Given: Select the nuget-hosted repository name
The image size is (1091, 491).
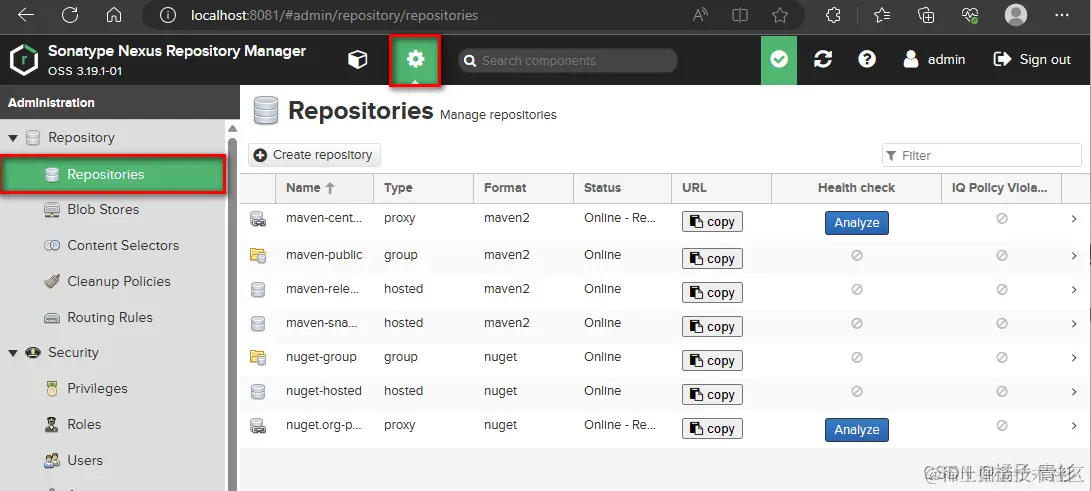Looking at the screenshot, I should 324,391.
